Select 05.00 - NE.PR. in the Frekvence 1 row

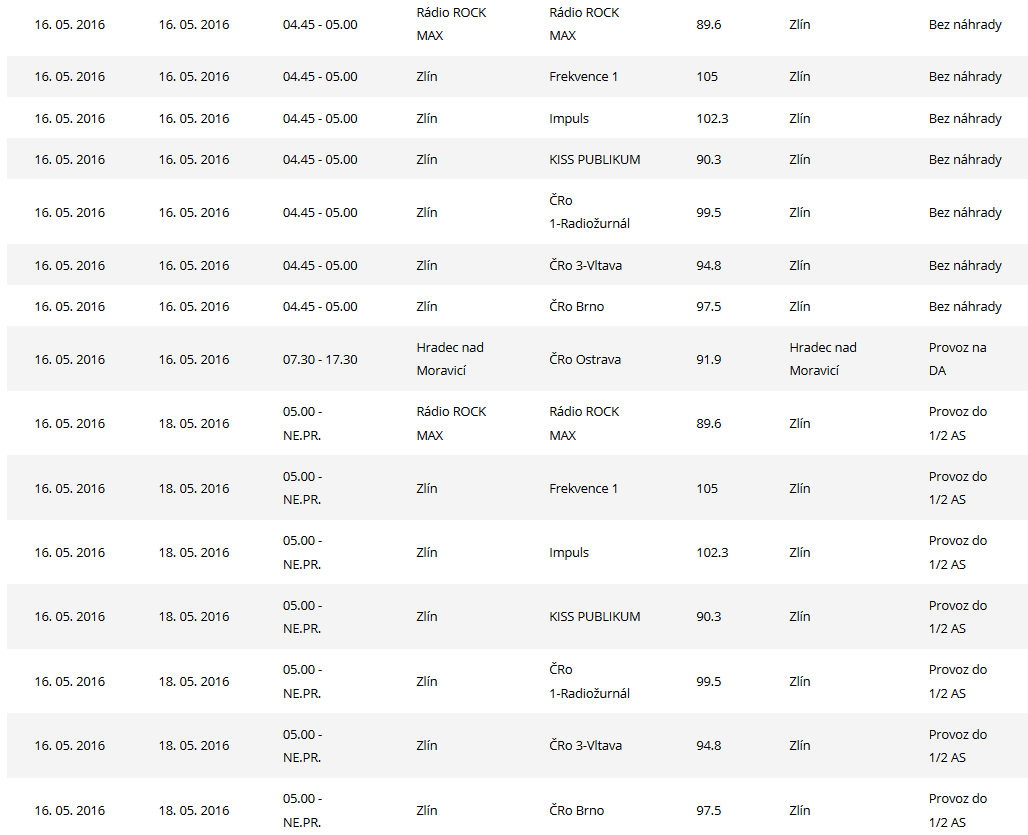(x=302, y=489)
